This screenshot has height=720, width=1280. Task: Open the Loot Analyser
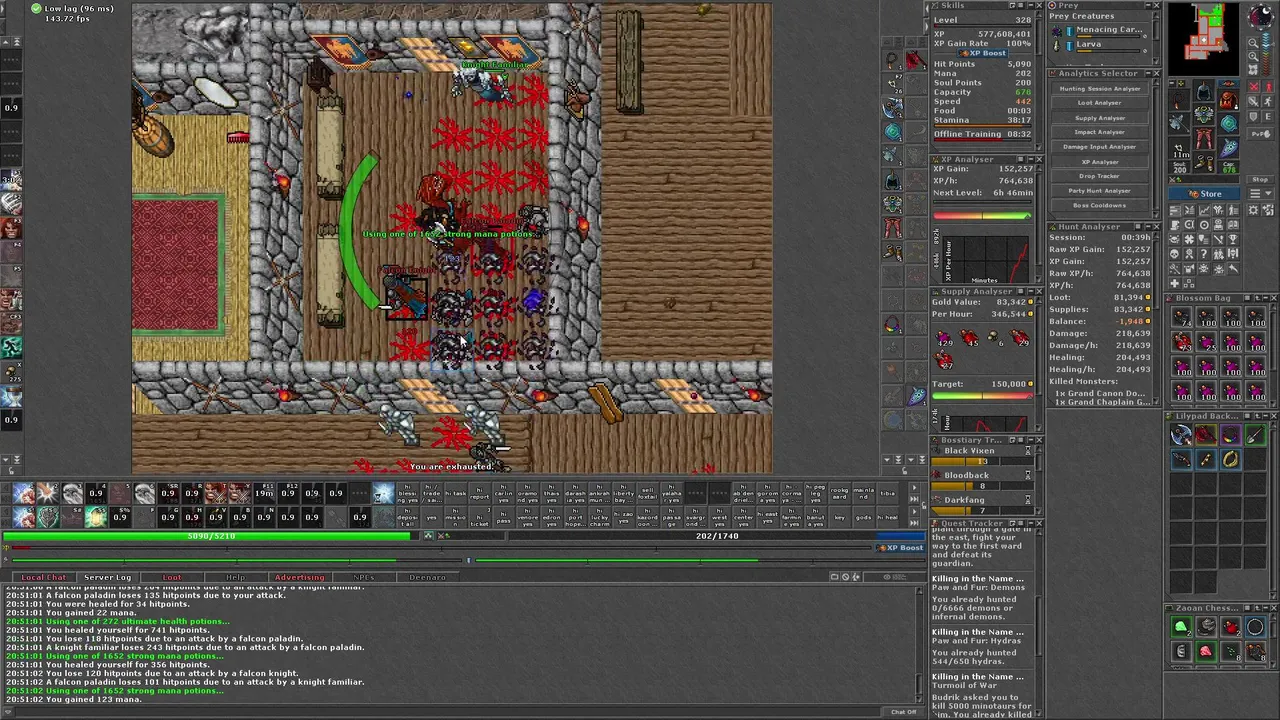[x=1100, y=103]
